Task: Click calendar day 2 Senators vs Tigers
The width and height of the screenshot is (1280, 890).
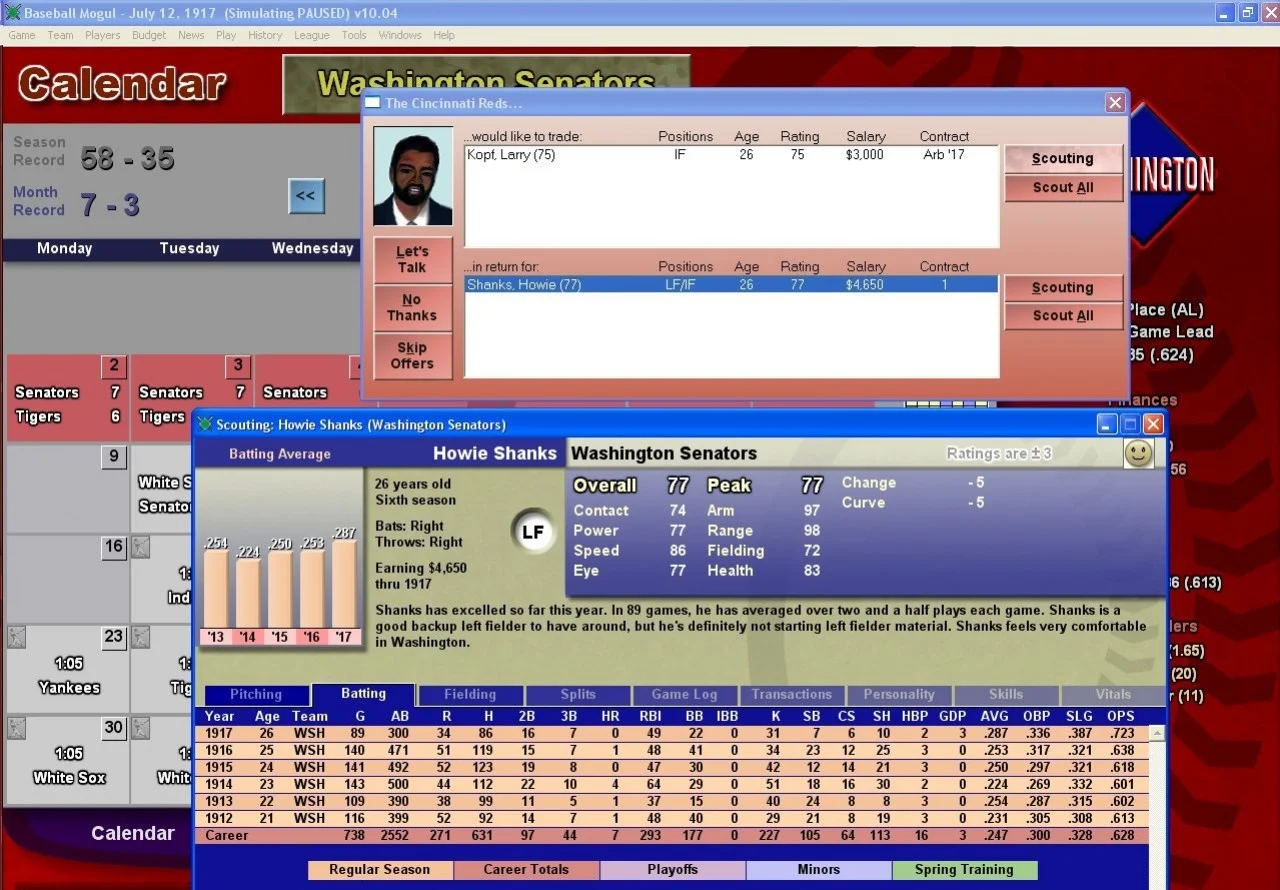Action: click(x=67, y=398)
